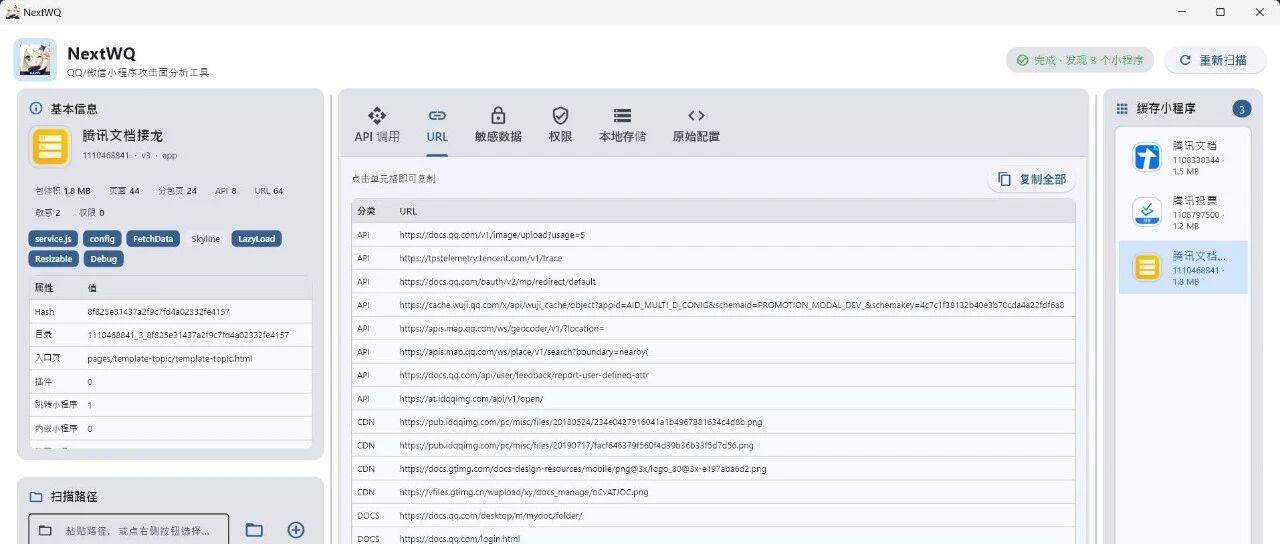
Task: Select the 腾讯文档 1108338344 mini program
Action: tap(1183, 158)
